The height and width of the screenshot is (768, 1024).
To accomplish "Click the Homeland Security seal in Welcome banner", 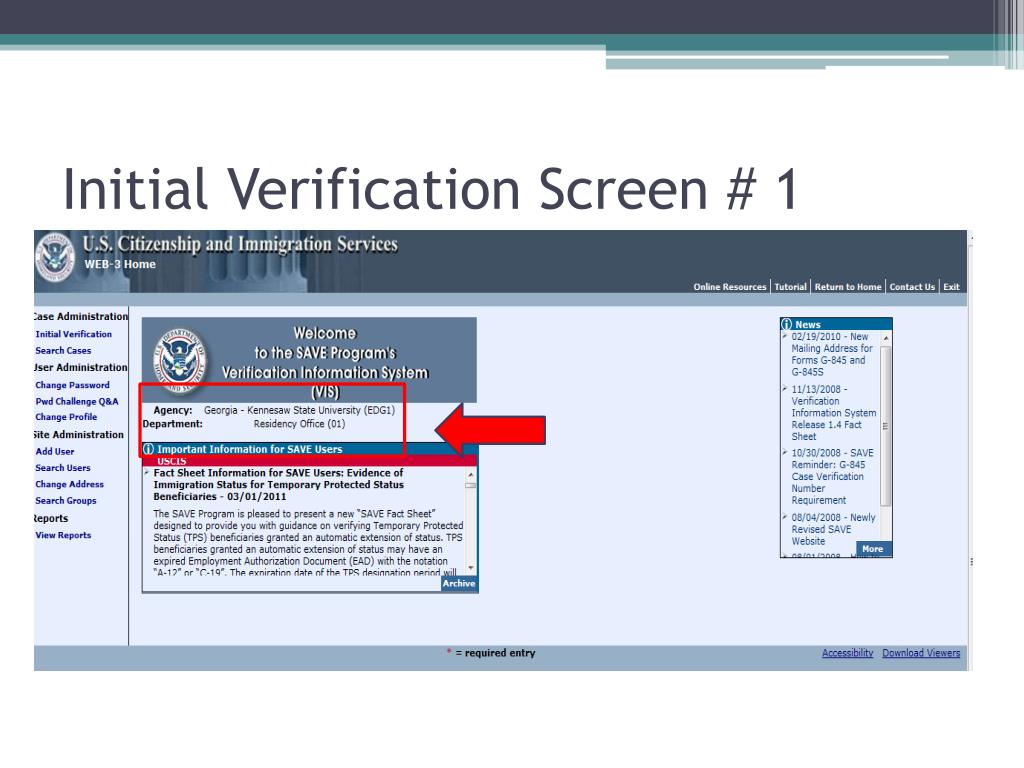I will [x=180, y=359].
